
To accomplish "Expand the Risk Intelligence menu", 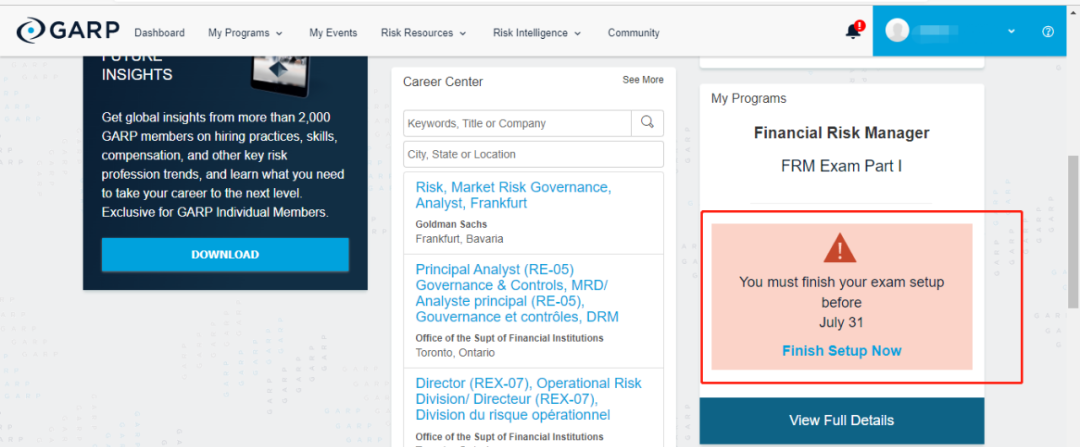I will pos(537,33).
